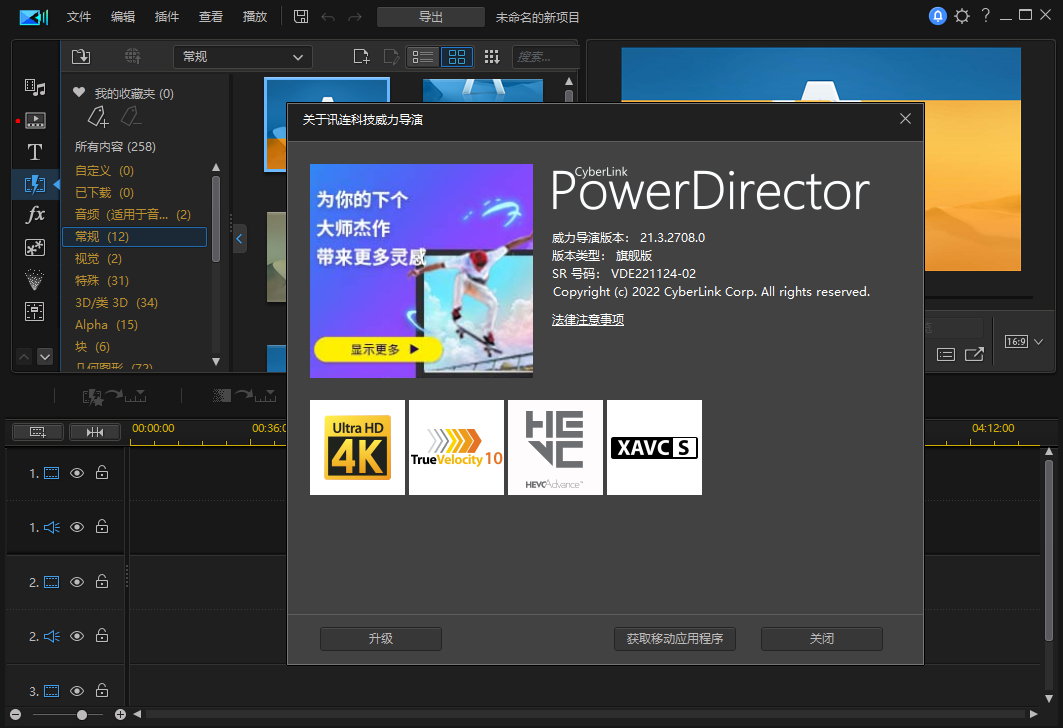This screenshot has height=728, width=1063.
Task: Click the sidebar rooms down chevron
Action: tap(45, 357)
